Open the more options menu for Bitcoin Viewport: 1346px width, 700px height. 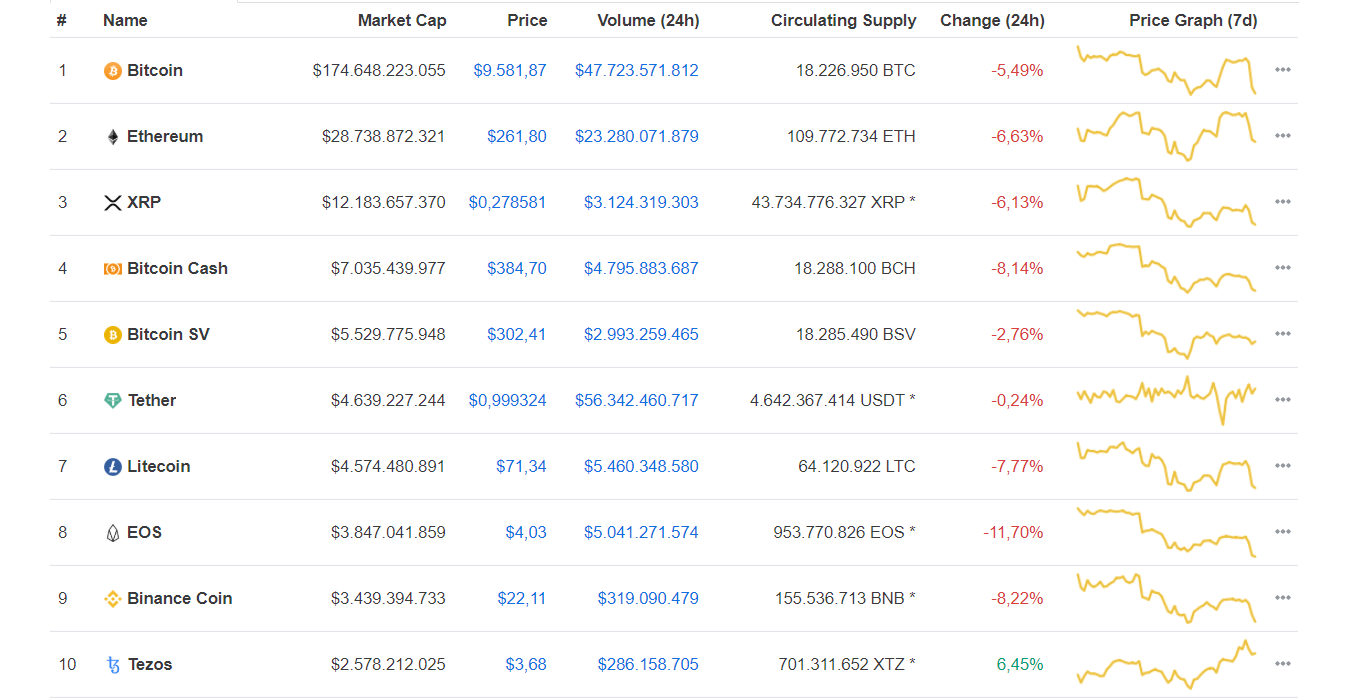(x=1283, y=70)
